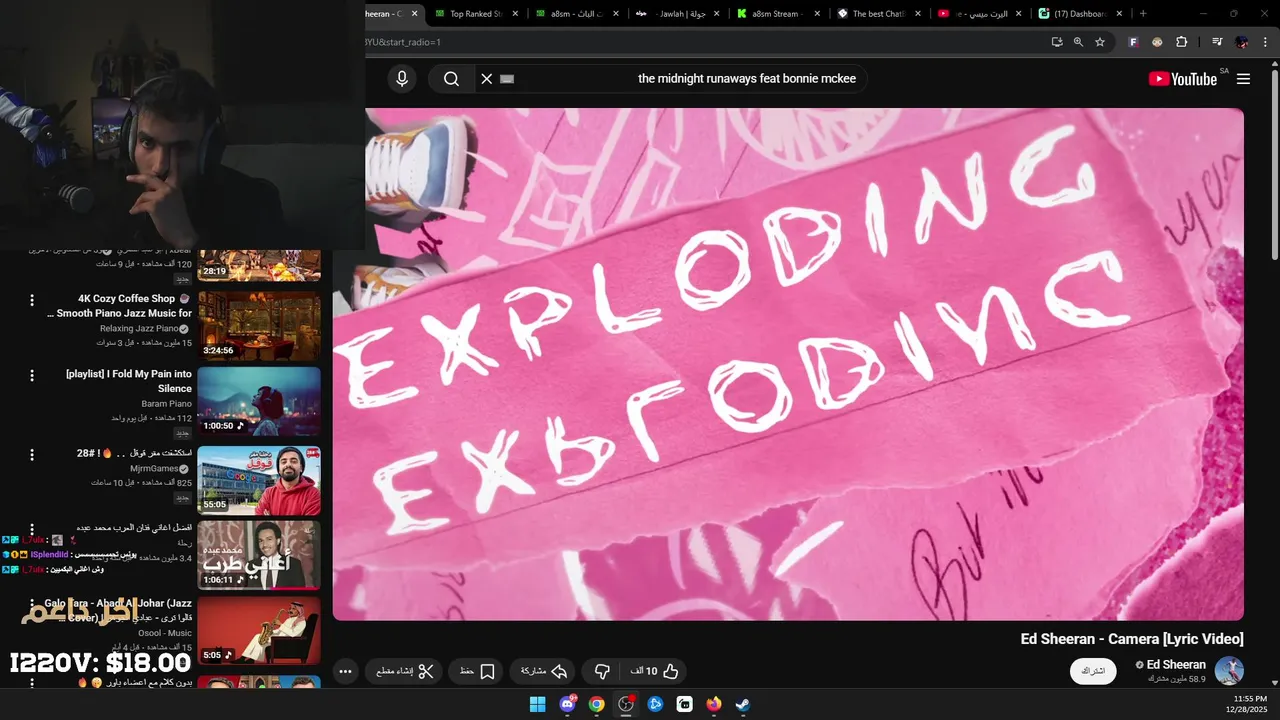Open options menu for MjrmGames video
Screen dimensions: 1280x720
[x=32, y=454]
